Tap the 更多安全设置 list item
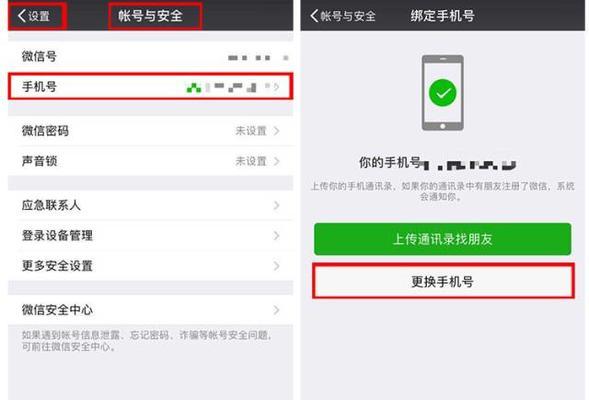The image size is (589, 400). (150, 266)
